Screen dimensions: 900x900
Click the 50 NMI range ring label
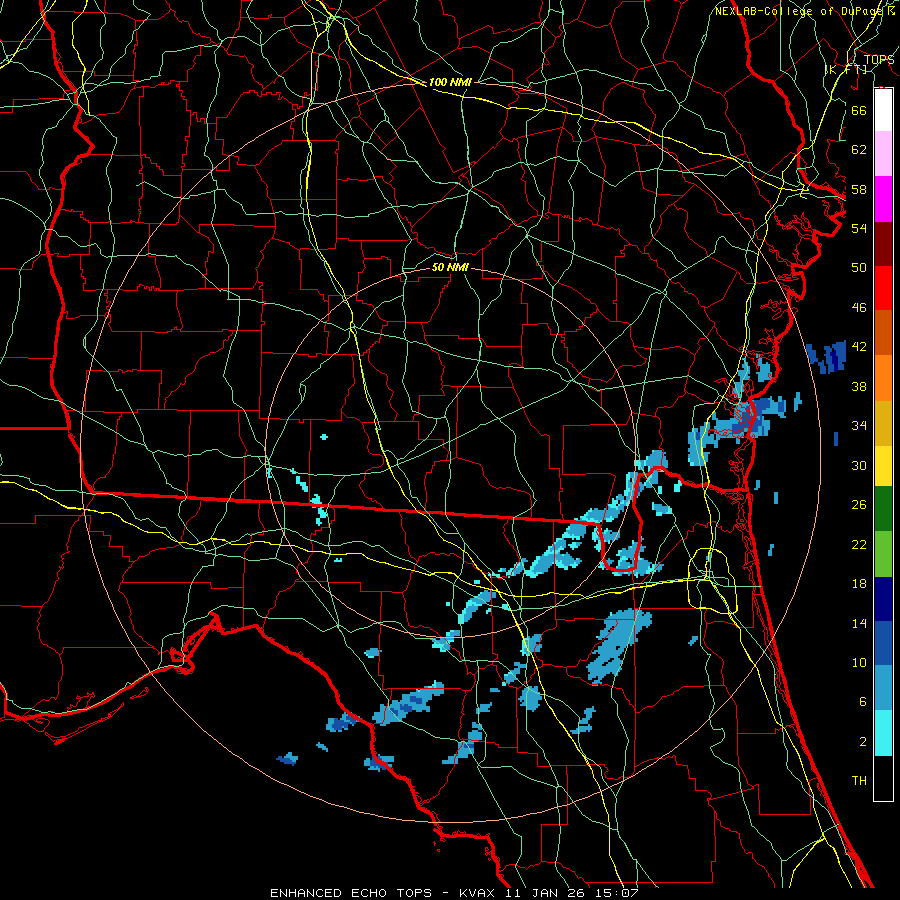pyautogui.click(x=450, y=267)
